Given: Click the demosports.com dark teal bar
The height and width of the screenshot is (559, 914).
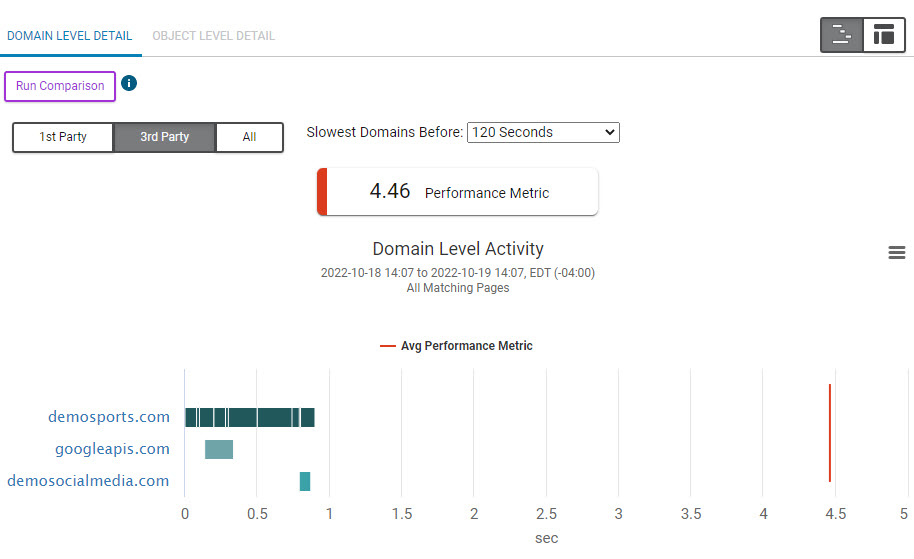Looking at the screenshot, I should (250, 417).
